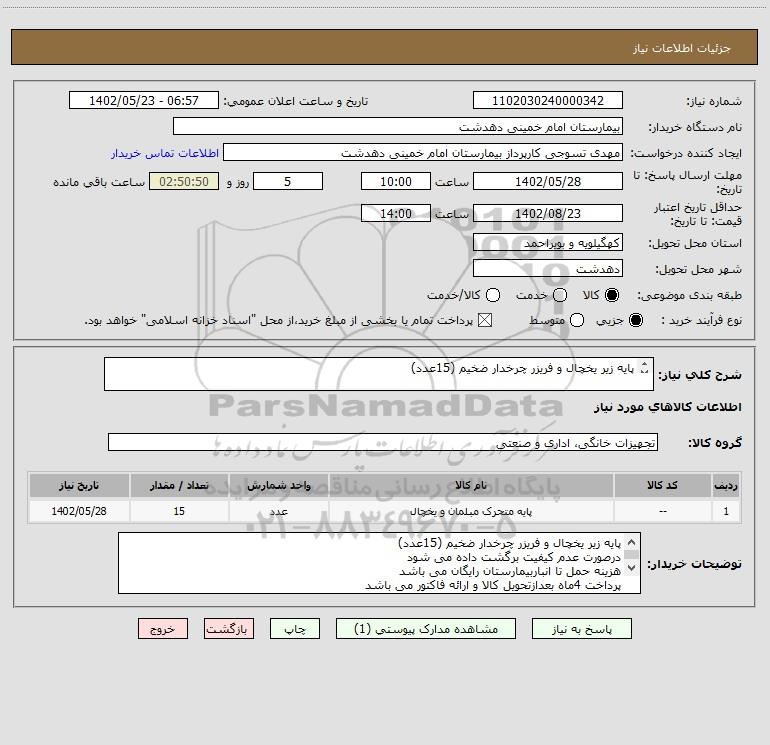Click the گروه کالا field تجهیزات خانگی
Screen dimensions: 770x745
click(383, 442)
